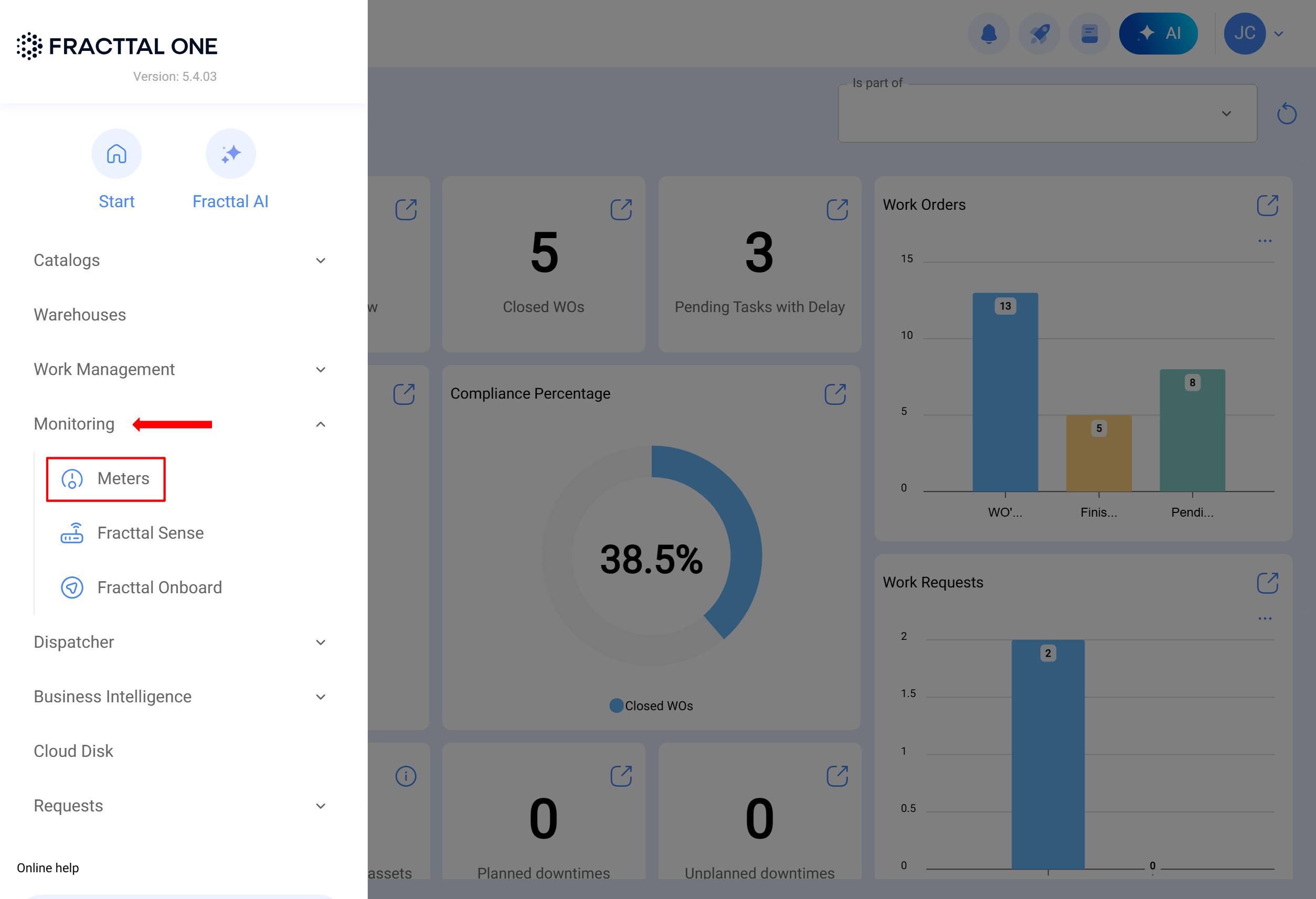1316x899 pixels.
Task: Open the book documentation icon
Action: (x=1089, y=34)
